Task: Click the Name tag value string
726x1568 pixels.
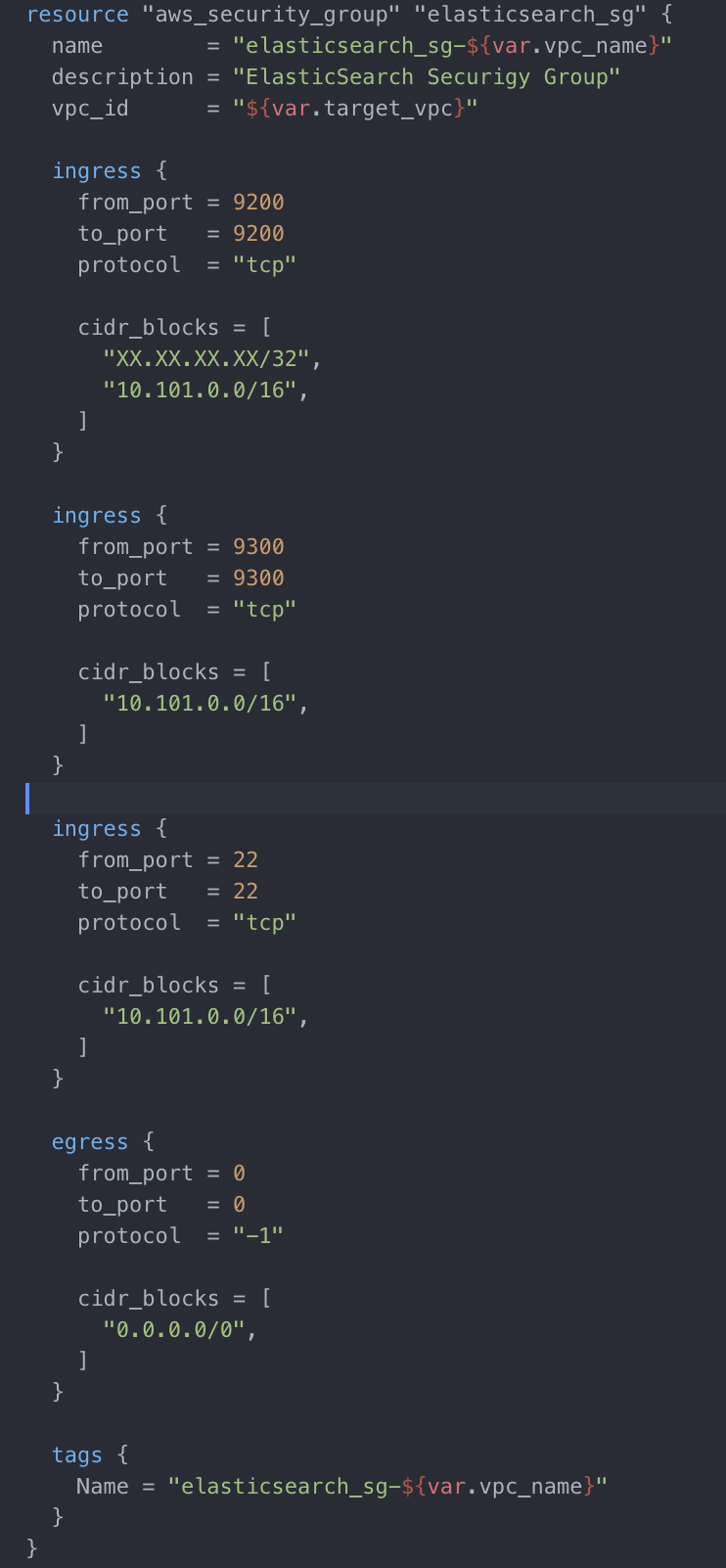Action: click(387, 1487)
